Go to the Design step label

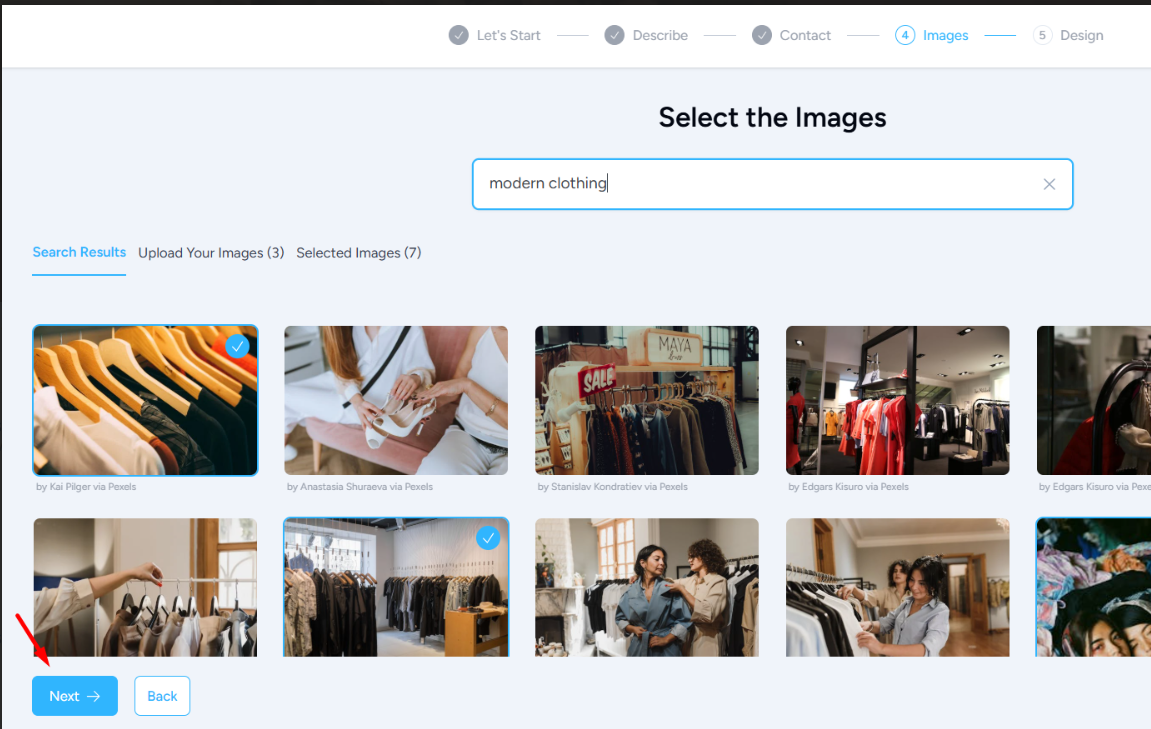1081,35
